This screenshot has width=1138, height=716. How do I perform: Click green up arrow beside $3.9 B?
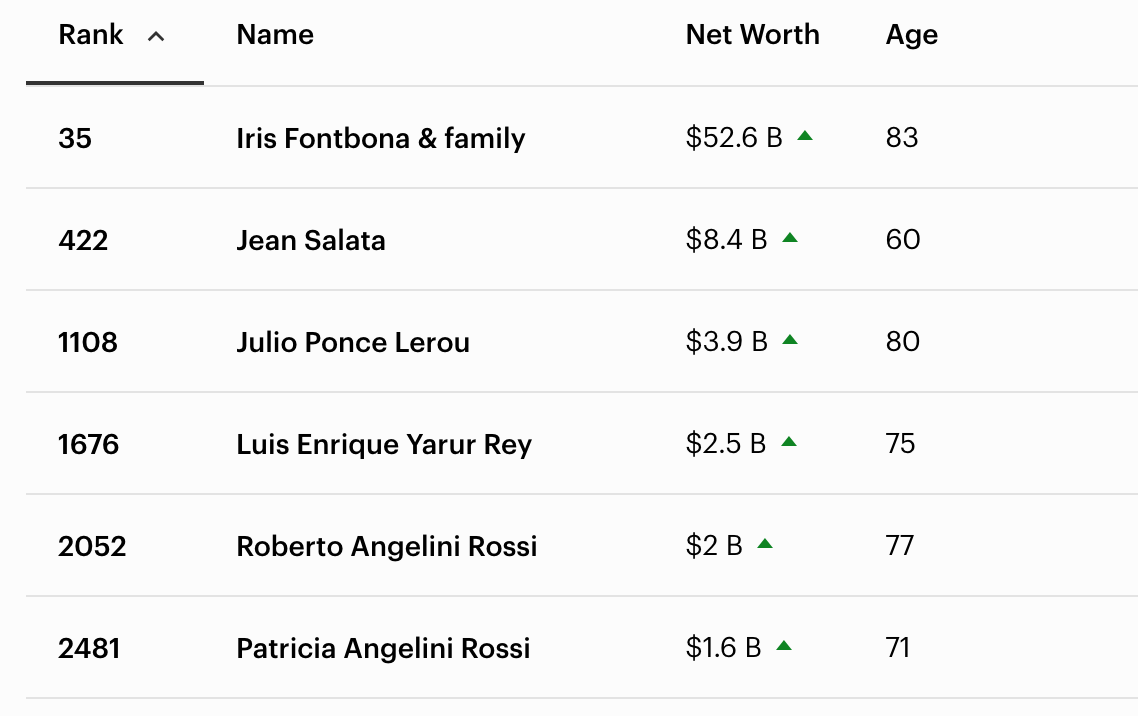(790, 340)
